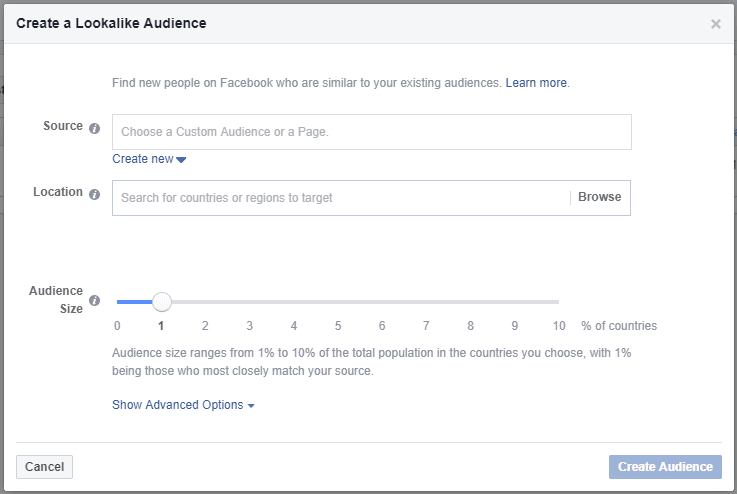Click the Audience Size info icon
Screen dimensions: 737x494
pos(94,300)
